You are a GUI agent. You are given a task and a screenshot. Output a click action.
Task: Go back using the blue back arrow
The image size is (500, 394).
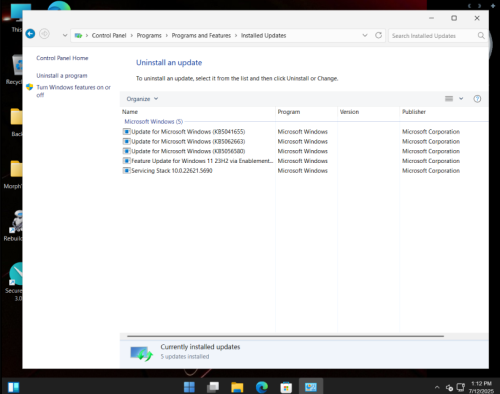[30, 34]
